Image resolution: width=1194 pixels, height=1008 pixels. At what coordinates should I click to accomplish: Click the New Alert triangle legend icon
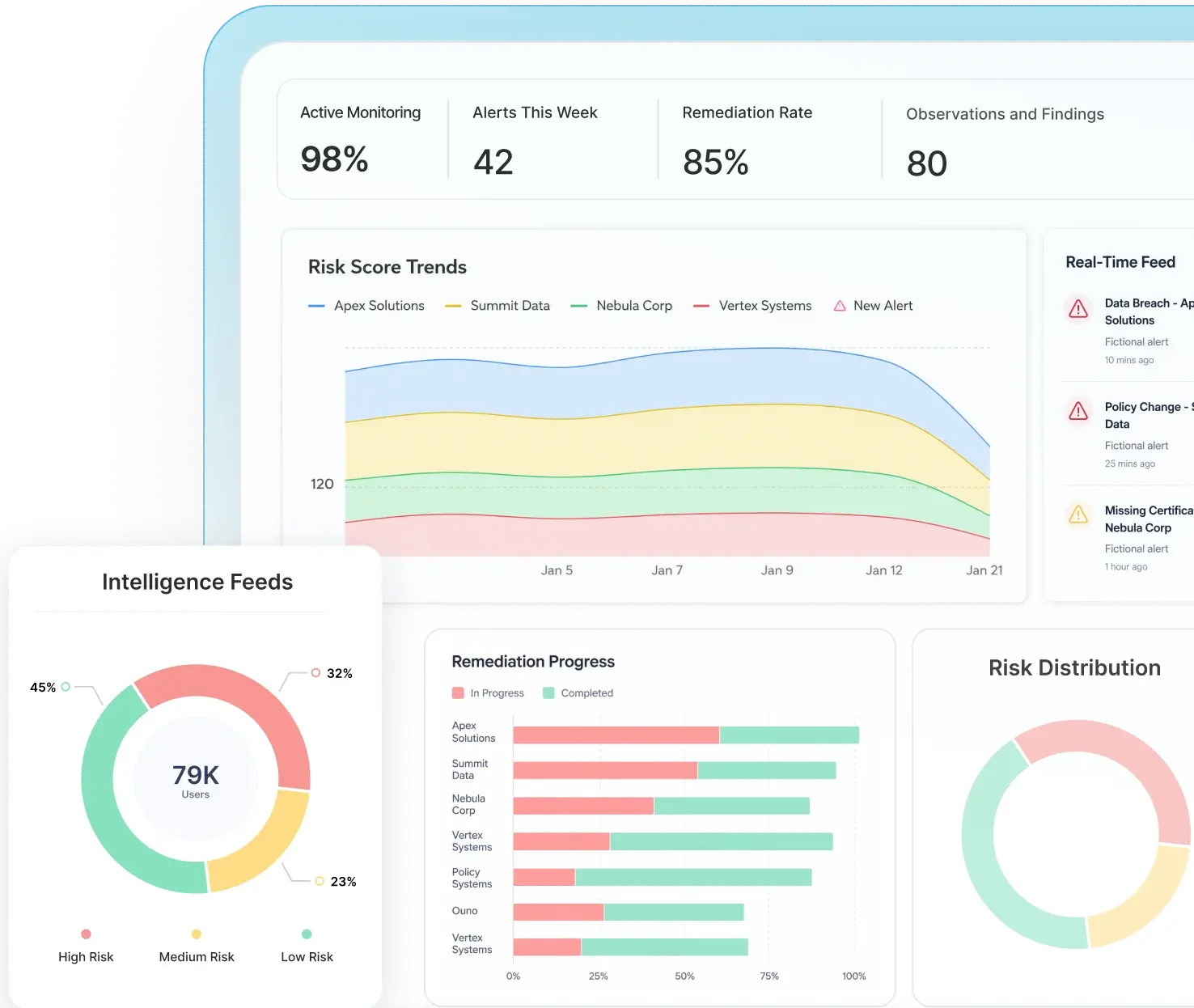pos(840,306)
